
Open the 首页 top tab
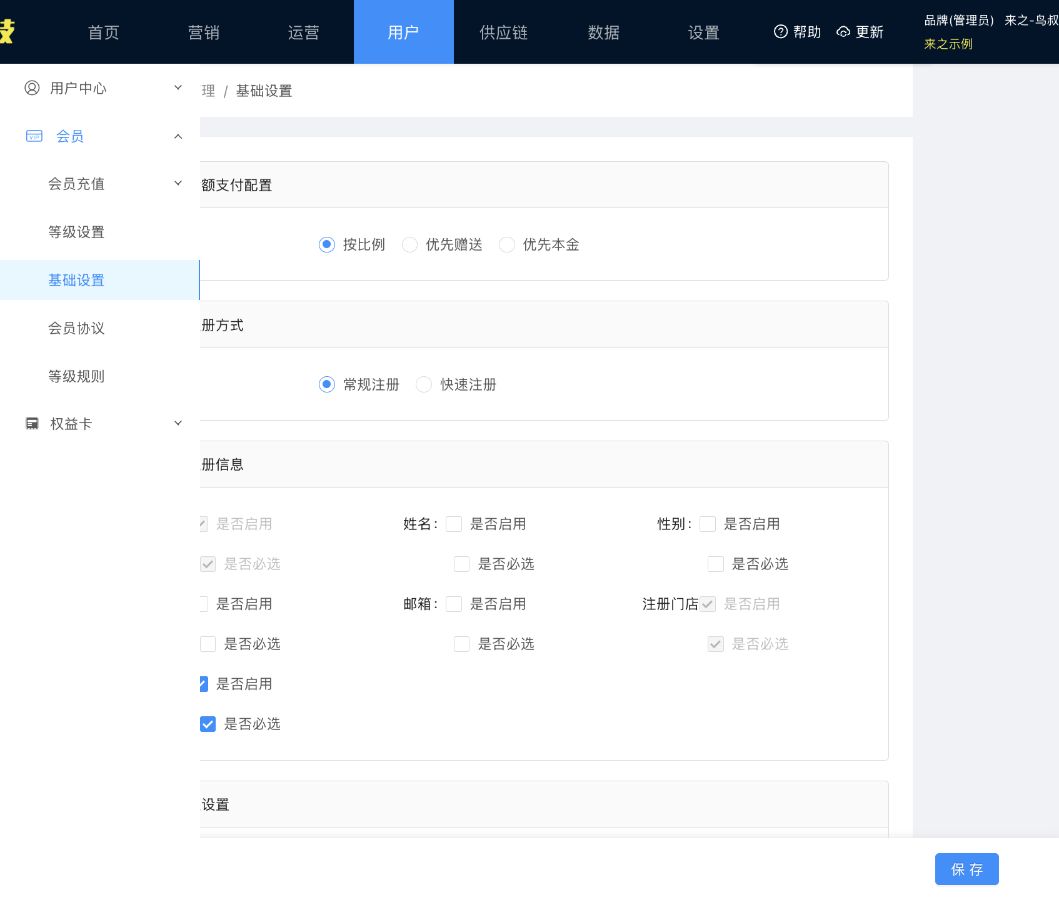point(104,32)
